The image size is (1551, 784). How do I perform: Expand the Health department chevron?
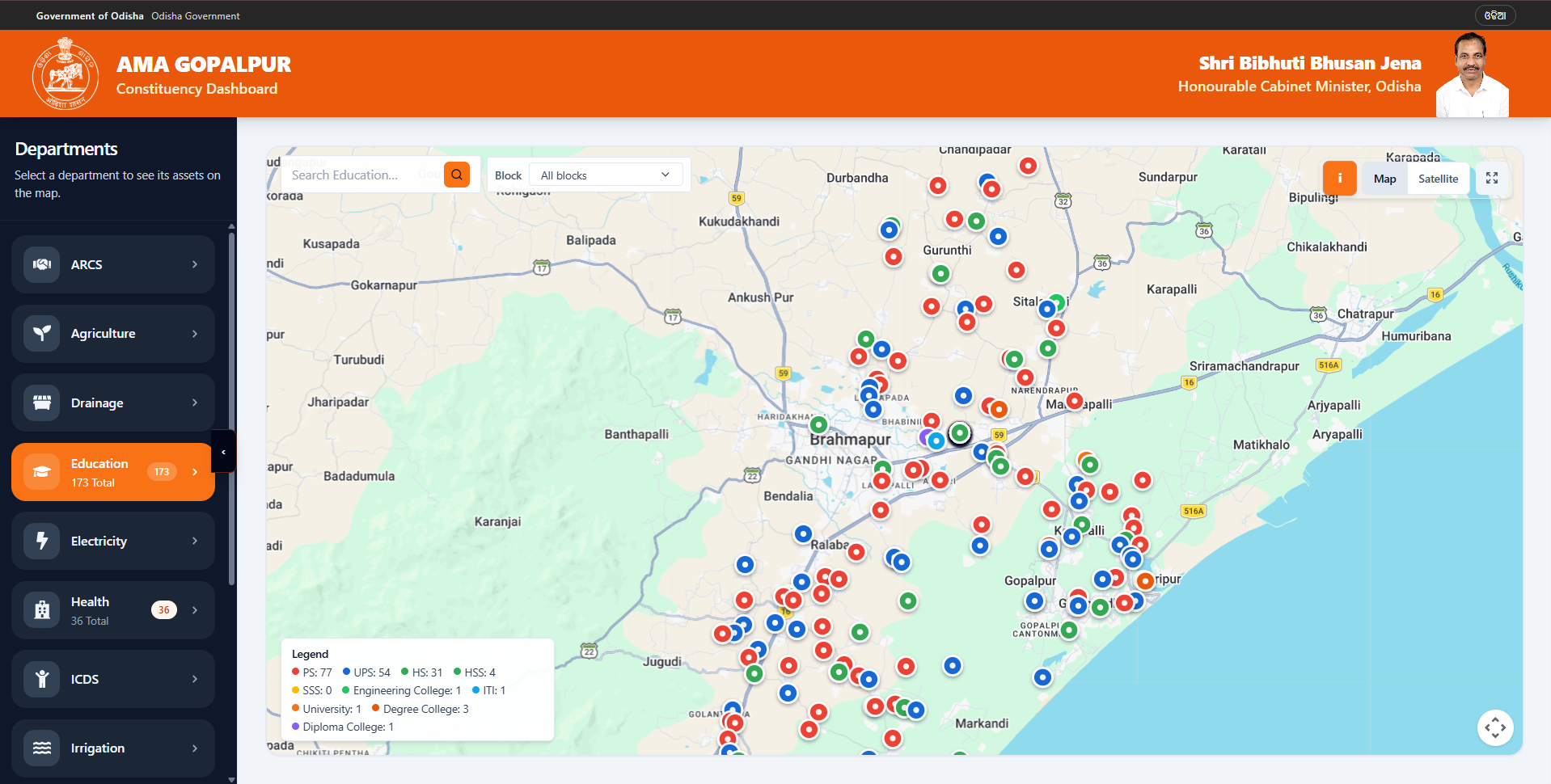(x=195, y=610)
